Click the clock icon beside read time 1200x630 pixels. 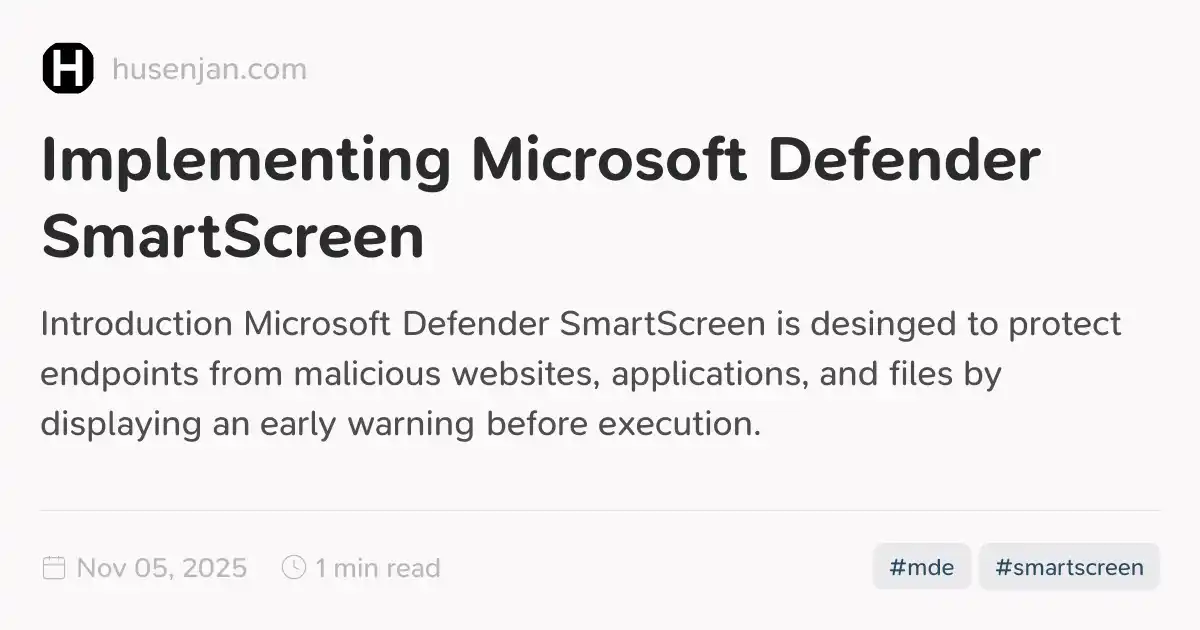pyautogui.click(x=294, y=568)
